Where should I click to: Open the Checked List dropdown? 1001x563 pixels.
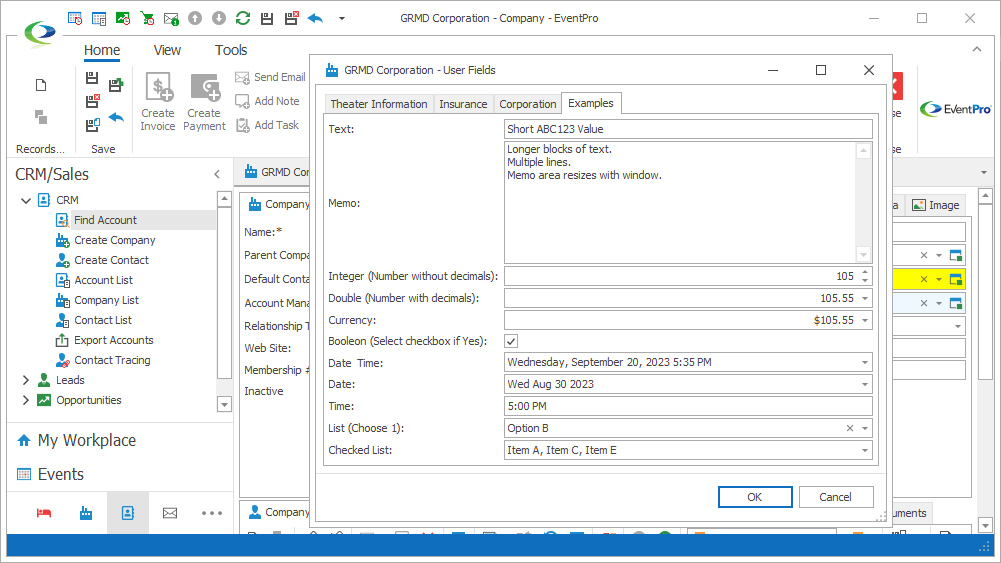[x=865, y=450]
